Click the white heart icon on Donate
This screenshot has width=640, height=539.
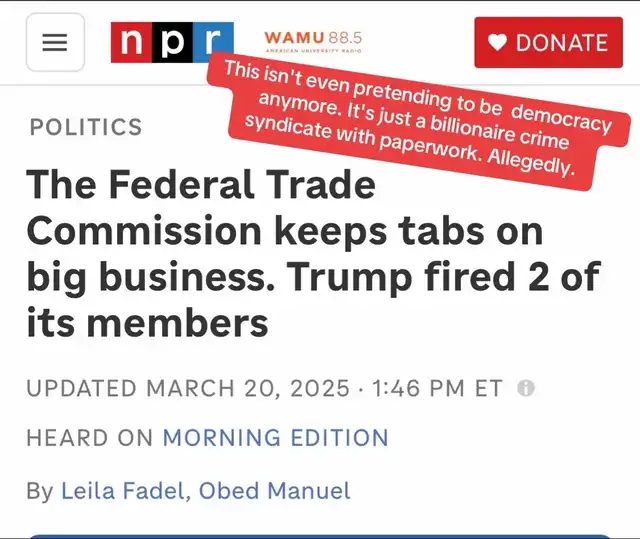point(497,42)
